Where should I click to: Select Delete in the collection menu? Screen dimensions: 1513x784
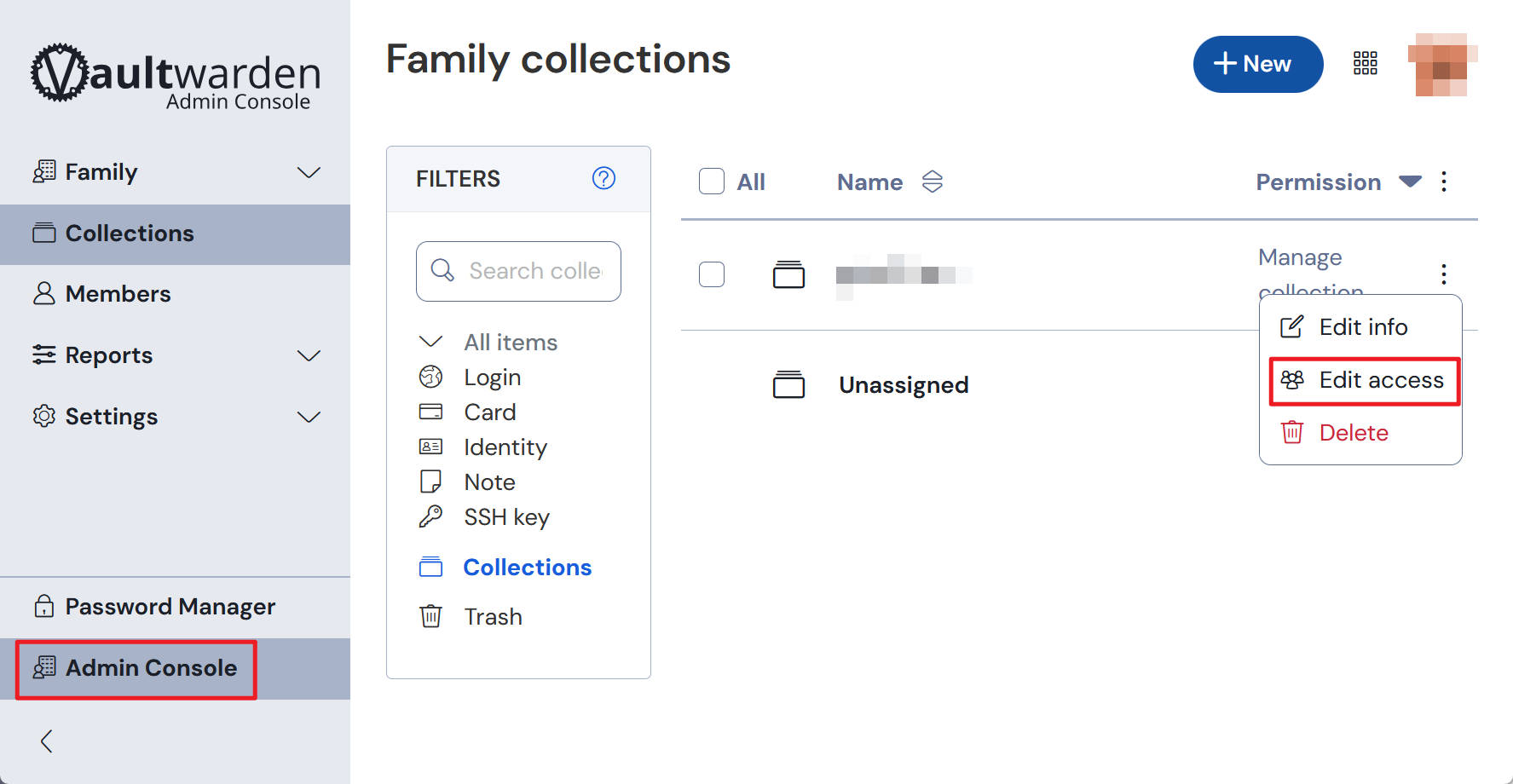(1354, 433)
